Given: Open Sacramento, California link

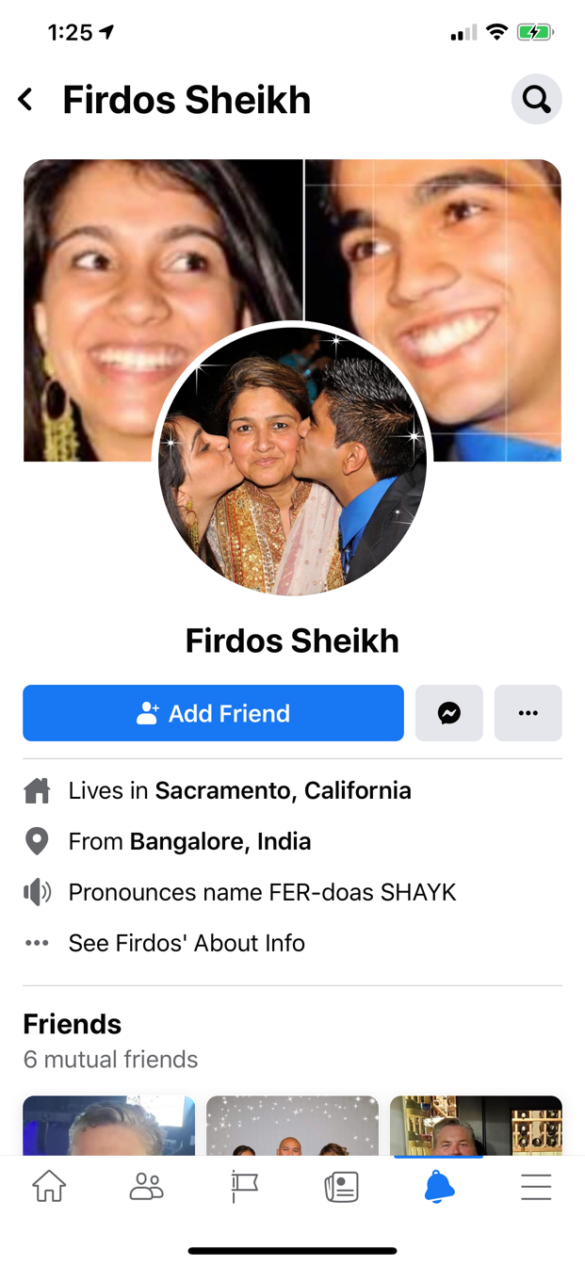Looking at the screenshot, I should pos(283,791).
